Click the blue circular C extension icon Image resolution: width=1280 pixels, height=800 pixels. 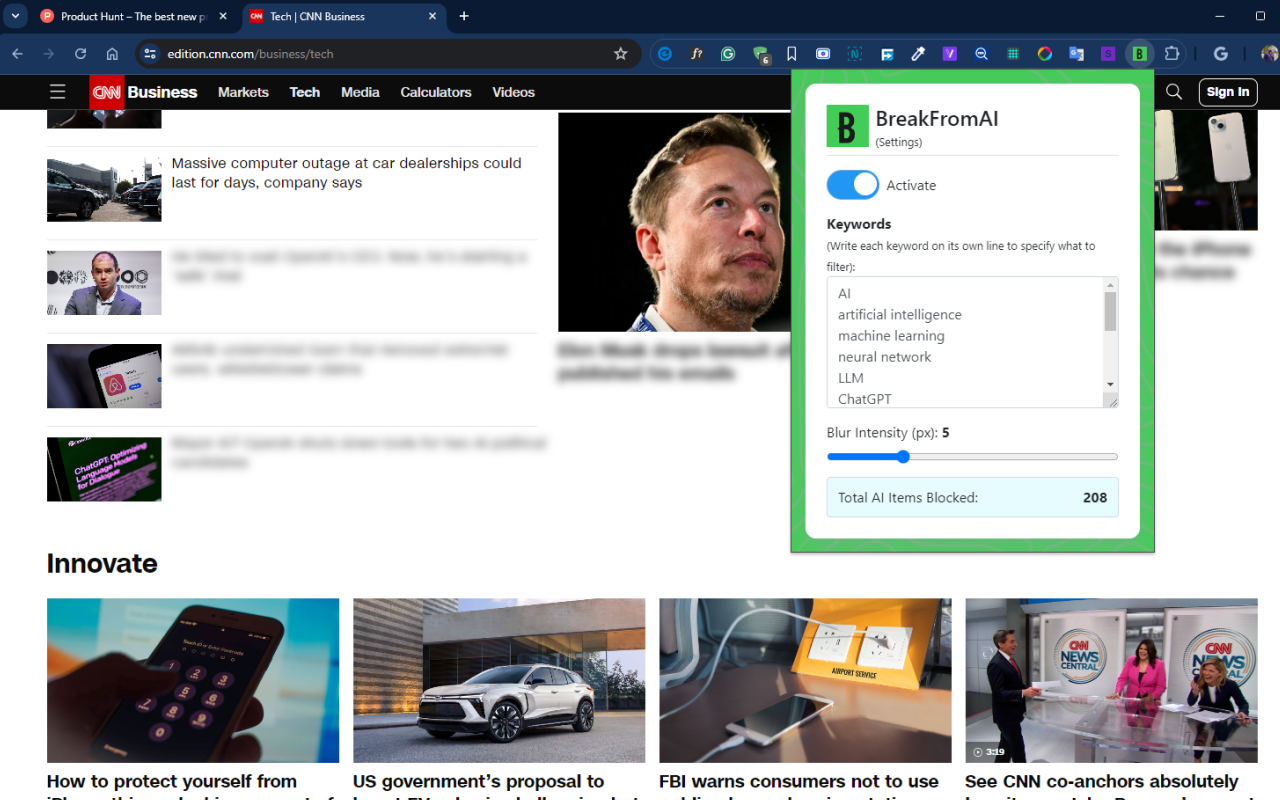(x=665, y=54)
